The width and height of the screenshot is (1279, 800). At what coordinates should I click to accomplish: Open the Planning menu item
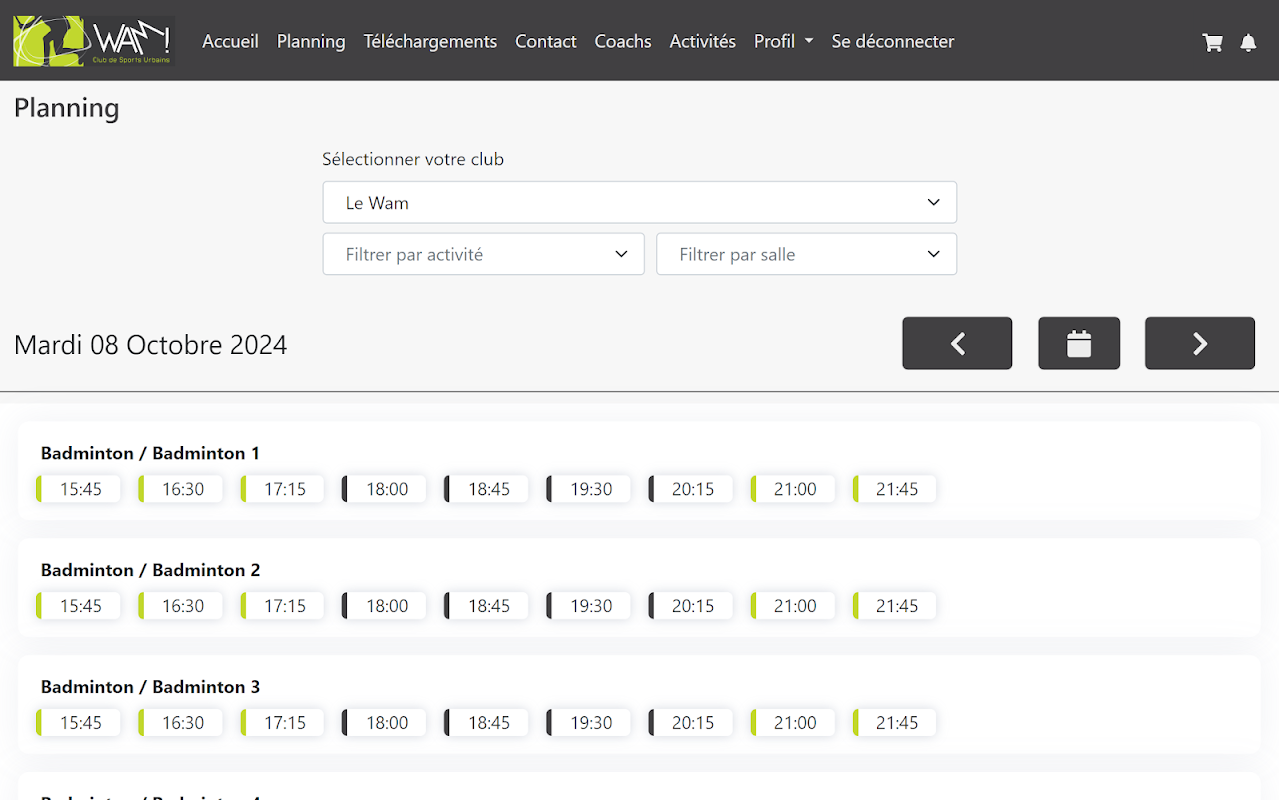click(311, 41)
